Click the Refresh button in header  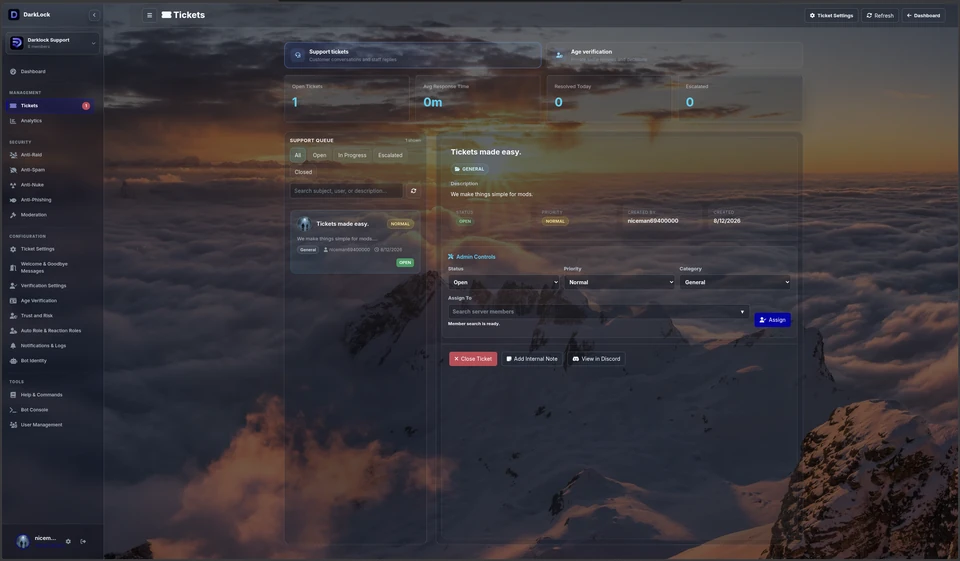[x=880, y=15]
